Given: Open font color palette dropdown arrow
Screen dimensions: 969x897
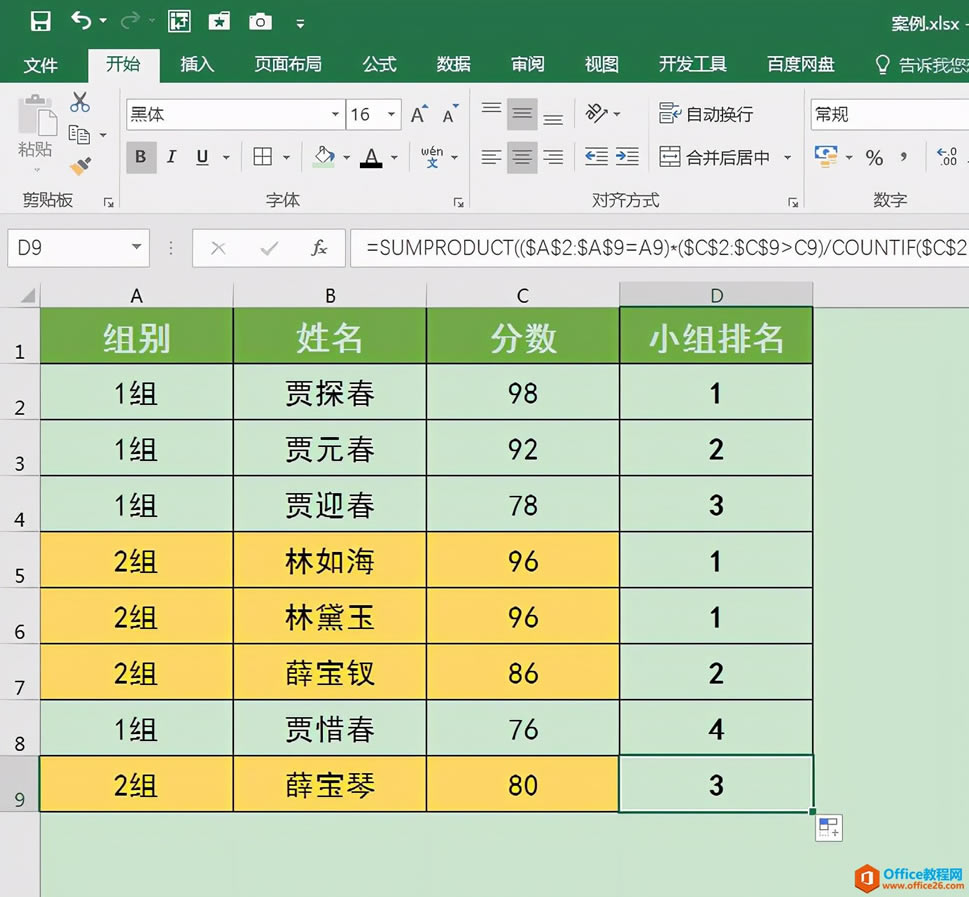Looking at the screenshot, I should pos(394,158).
